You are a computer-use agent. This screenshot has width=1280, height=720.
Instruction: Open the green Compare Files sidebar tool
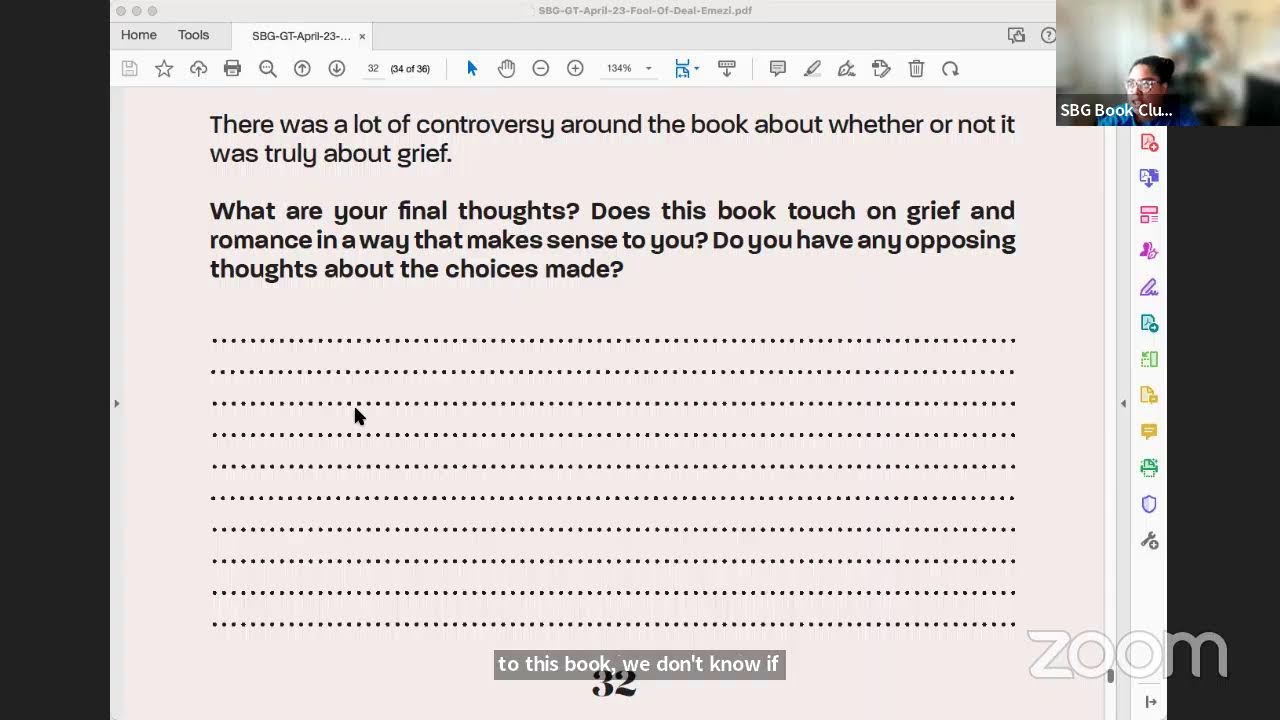(x=1149, y=359)
